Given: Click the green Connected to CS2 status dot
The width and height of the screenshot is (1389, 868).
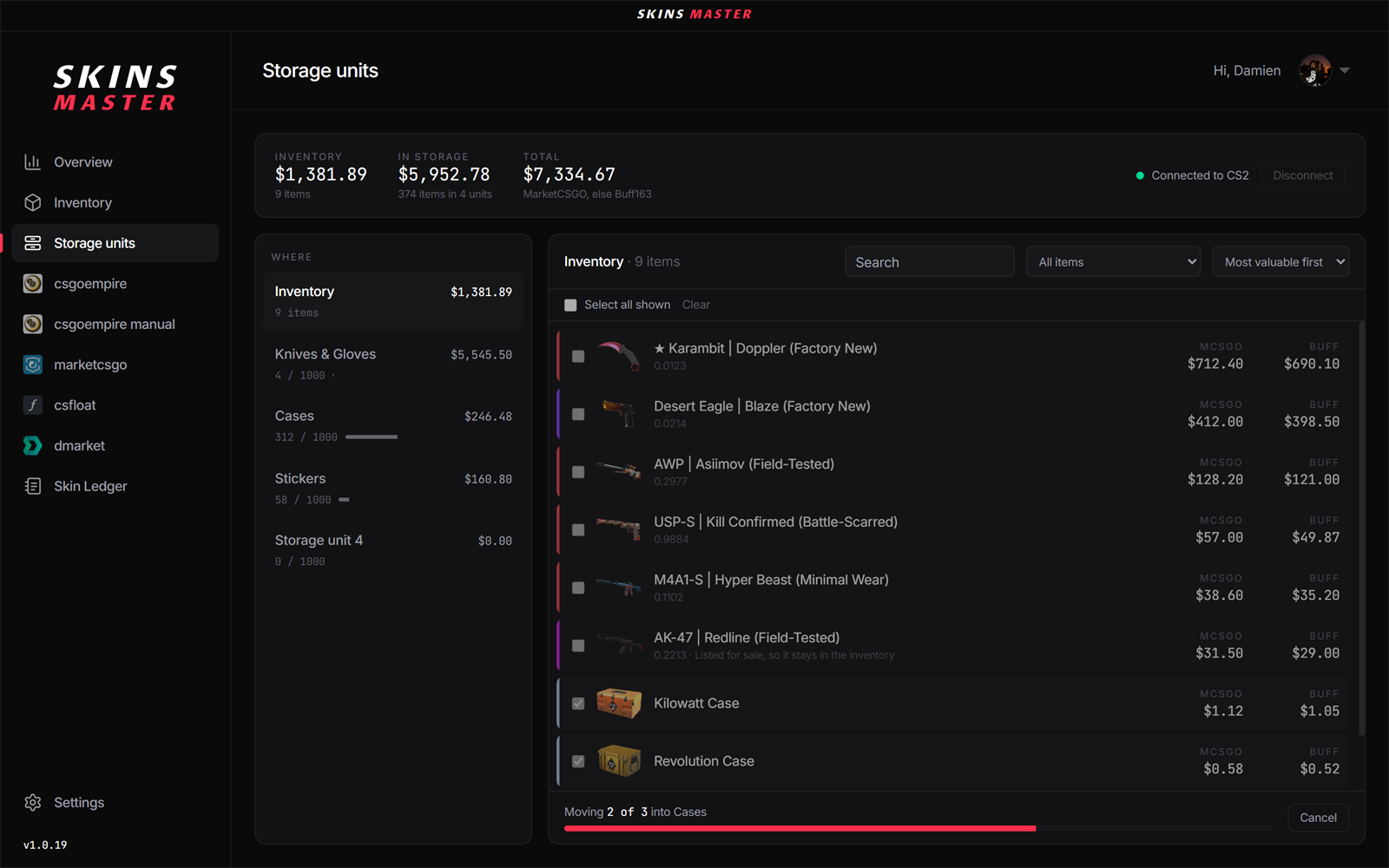Looking at the screenshot, I should coord(1140,175).
